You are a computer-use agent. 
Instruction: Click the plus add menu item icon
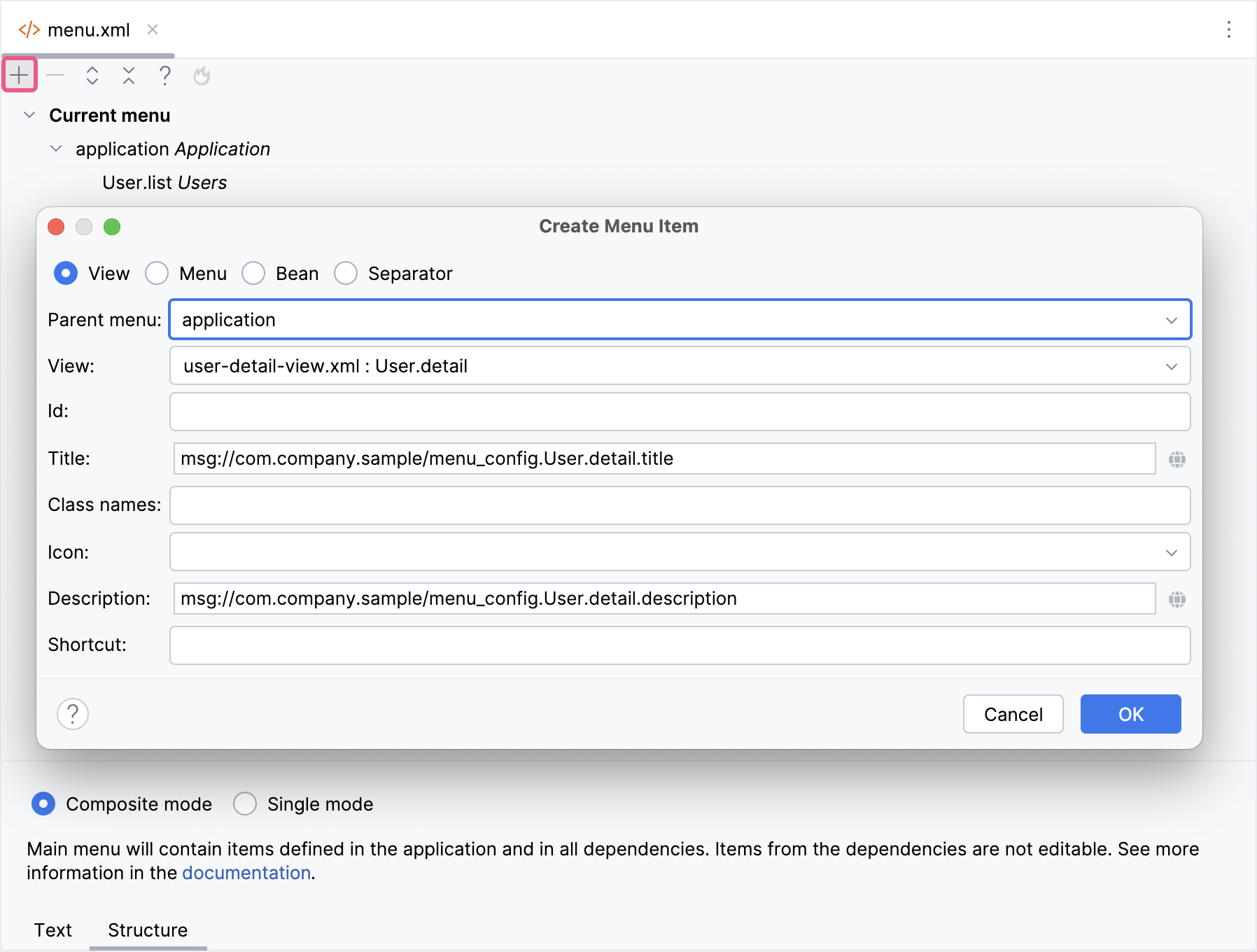[20, 75]
